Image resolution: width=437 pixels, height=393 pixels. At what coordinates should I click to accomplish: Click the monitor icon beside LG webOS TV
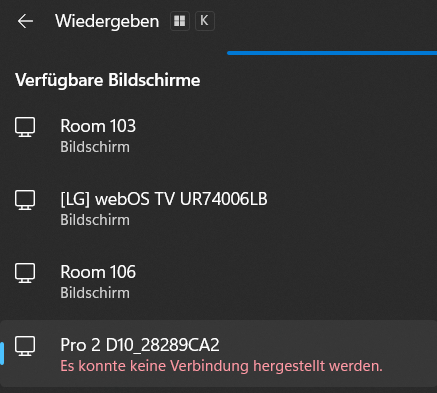pyautogui.click(x=25, y=200)
